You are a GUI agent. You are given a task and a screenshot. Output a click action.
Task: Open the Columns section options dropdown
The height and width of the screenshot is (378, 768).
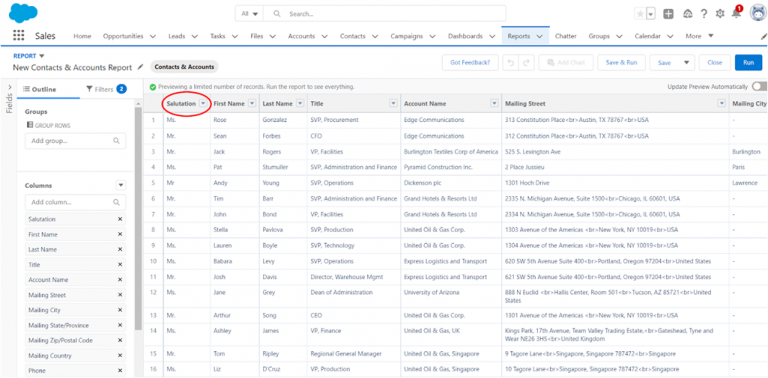[x=120, y=186]
